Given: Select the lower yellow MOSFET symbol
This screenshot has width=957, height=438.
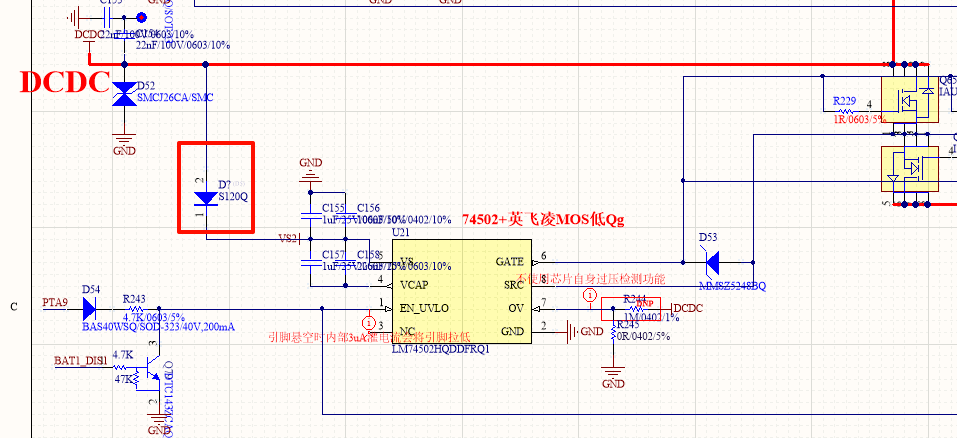Looking at the screenshot, I should [910, 168].
